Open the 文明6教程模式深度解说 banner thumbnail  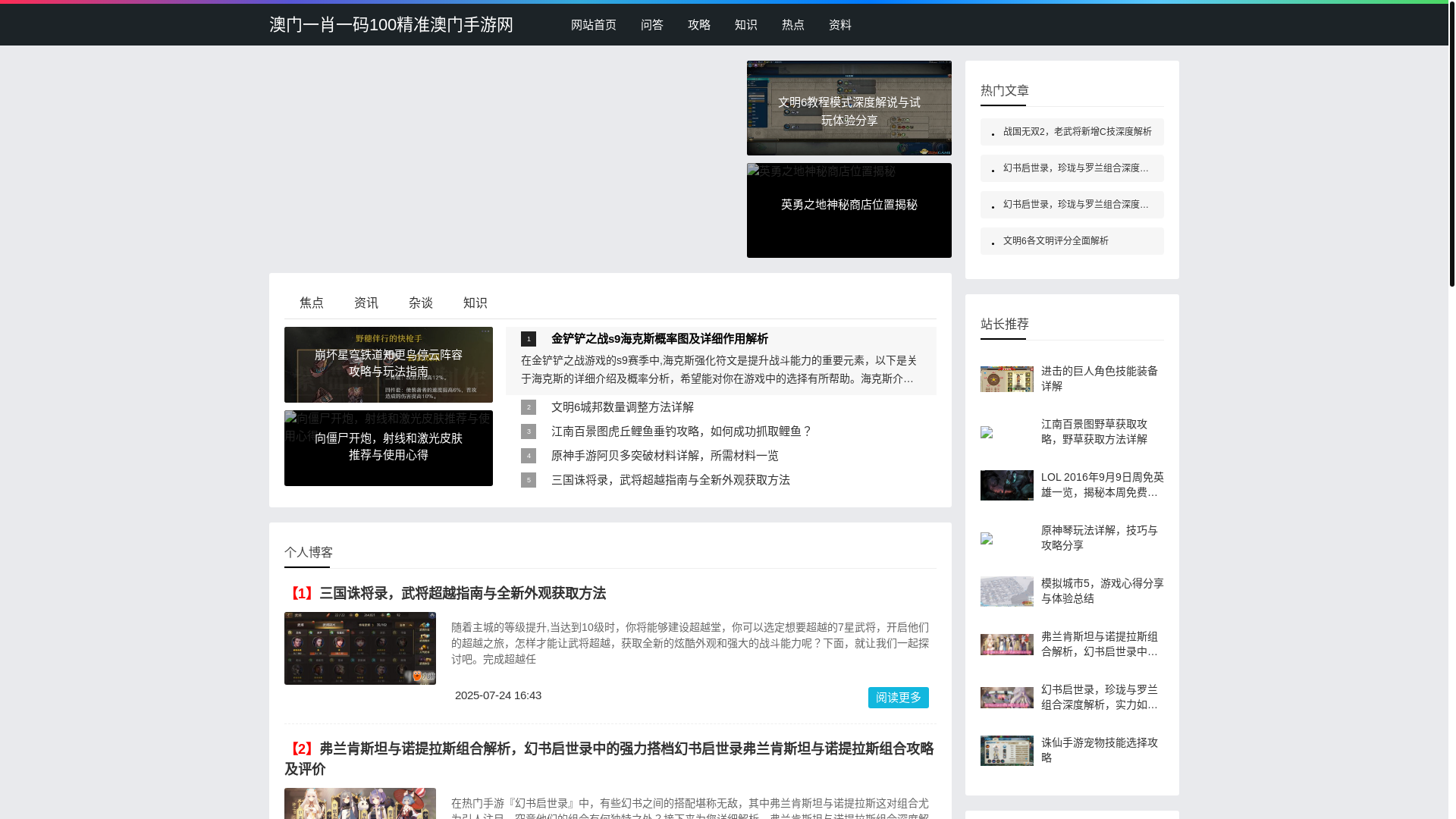click(849, 108)
